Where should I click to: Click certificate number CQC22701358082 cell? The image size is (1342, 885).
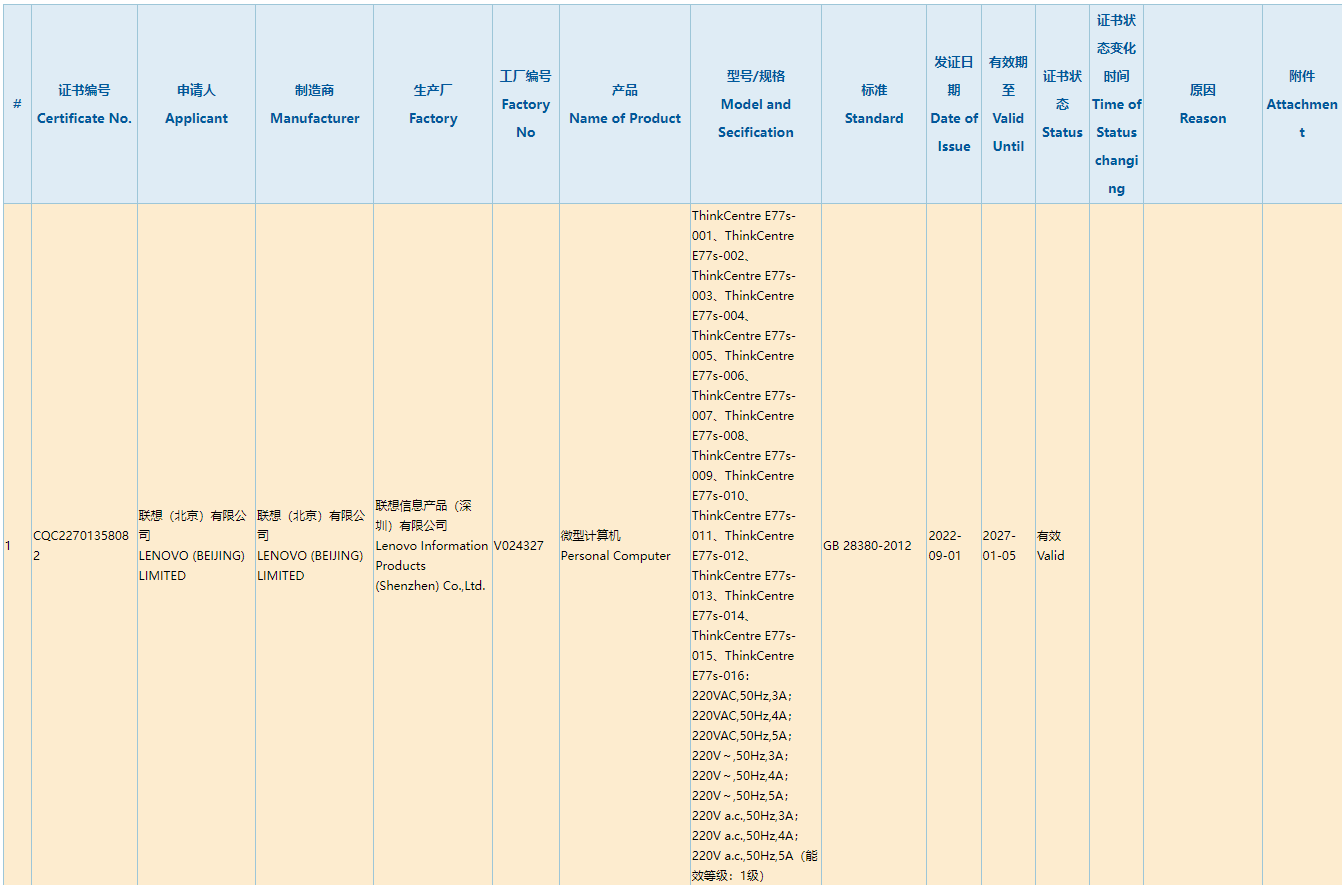pos(81,545)
